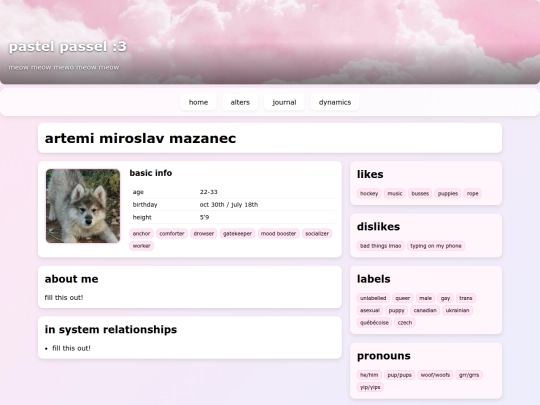Click the hockey tag under likes
The image size is (540, 405).
(x=369, y=194)
